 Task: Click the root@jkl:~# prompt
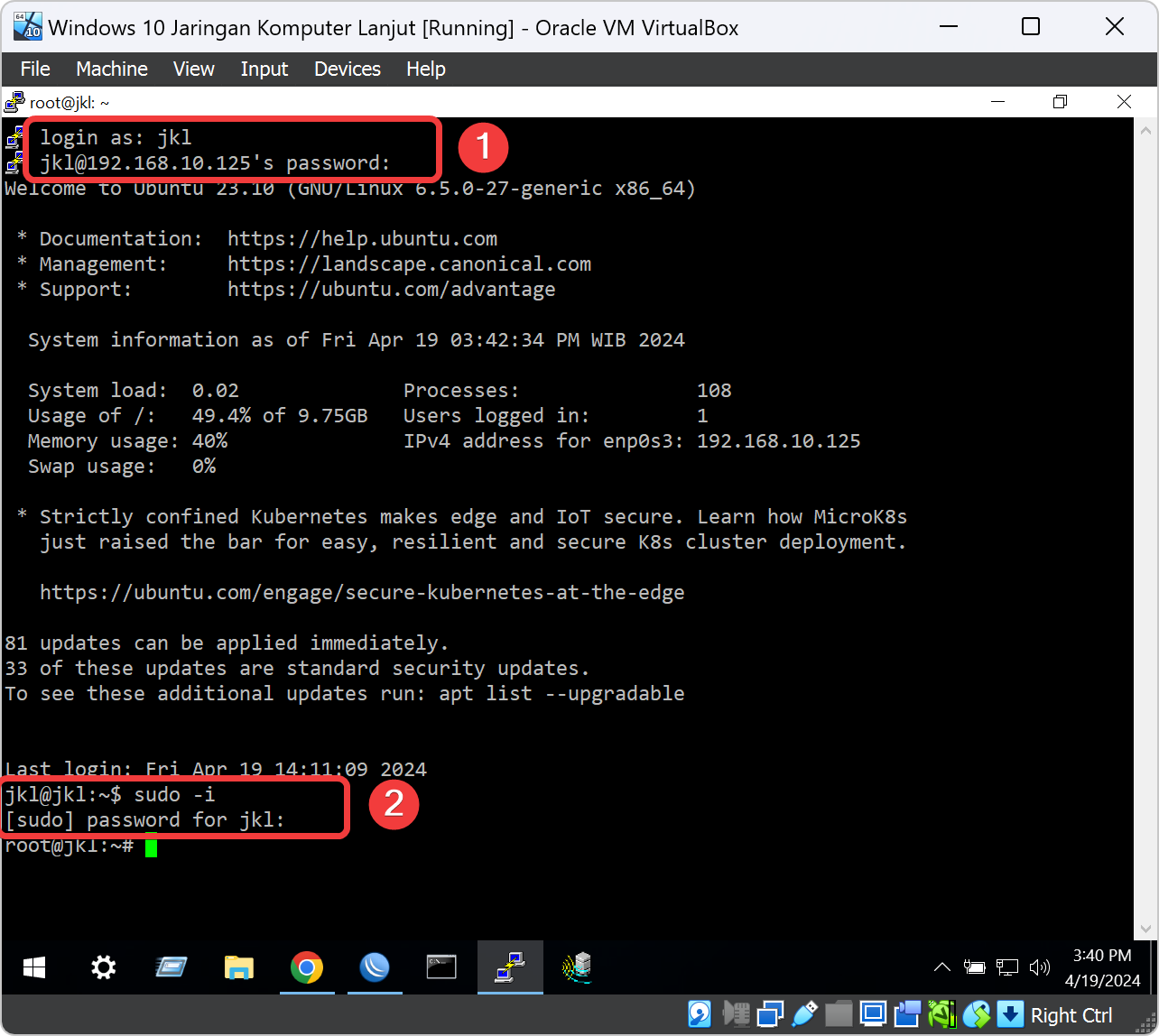point(70,846)
